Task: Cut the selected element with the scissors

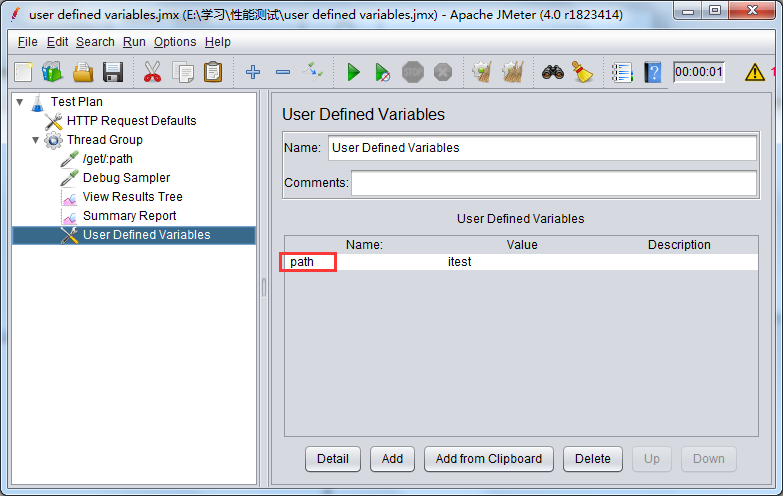Action: coord(152,72)
